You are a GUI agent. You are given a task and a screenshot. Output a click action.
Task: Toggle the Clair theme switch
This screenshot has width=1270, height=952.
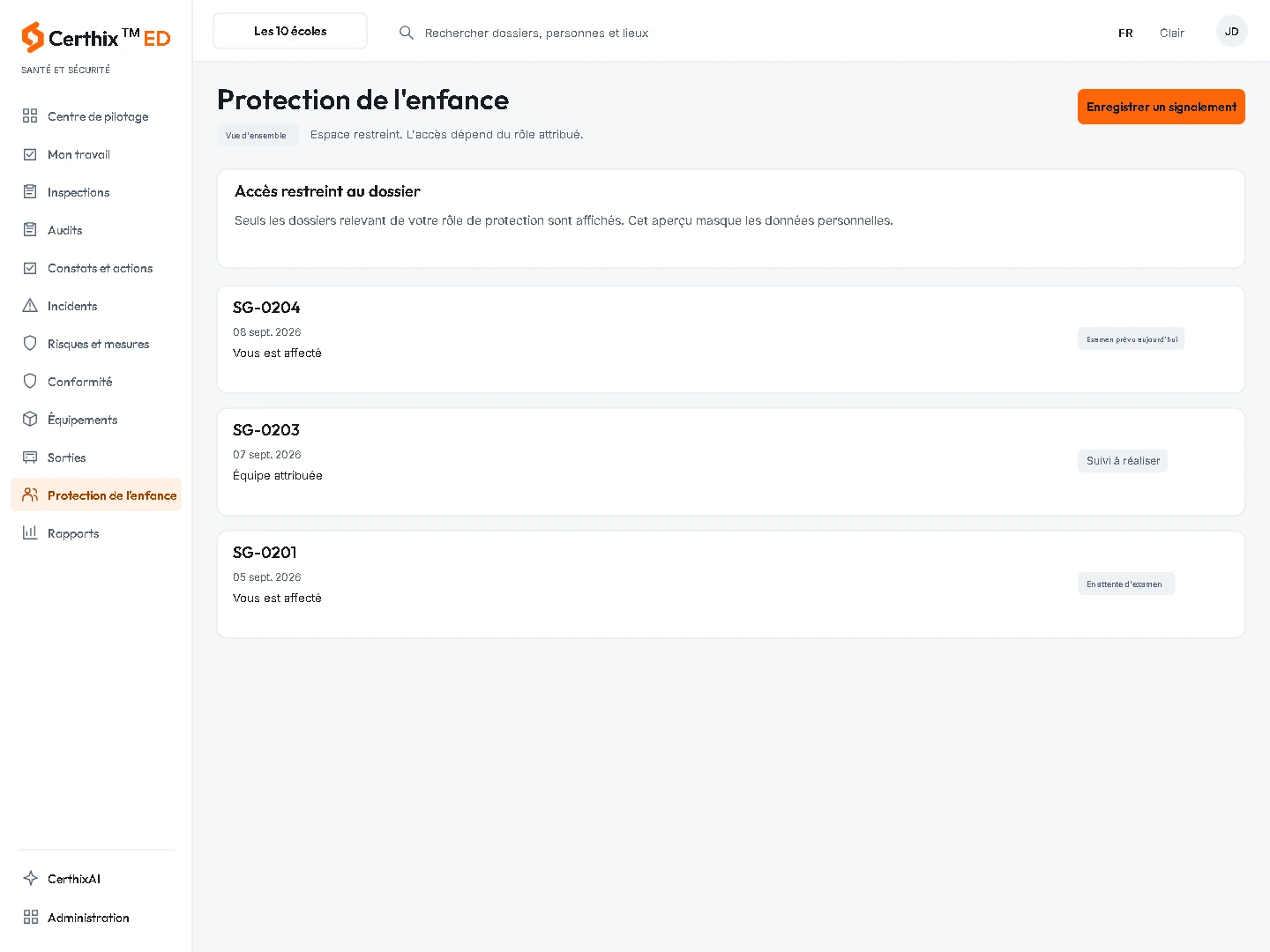(1172, 33)
